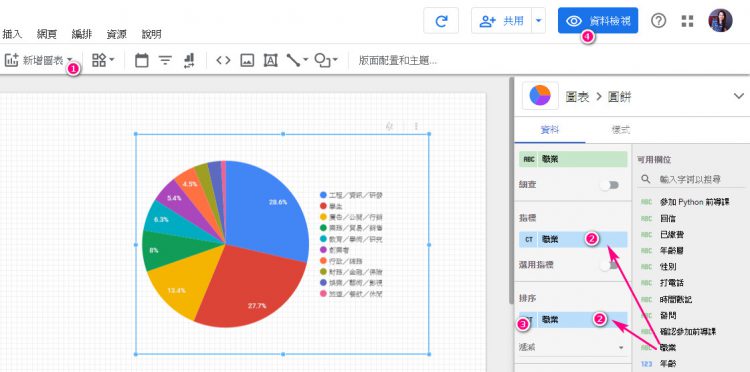The width and height of the screenshot is (750, 372).
Task: Click the pie chart type thumbnail
Action: tap(540, 96)
